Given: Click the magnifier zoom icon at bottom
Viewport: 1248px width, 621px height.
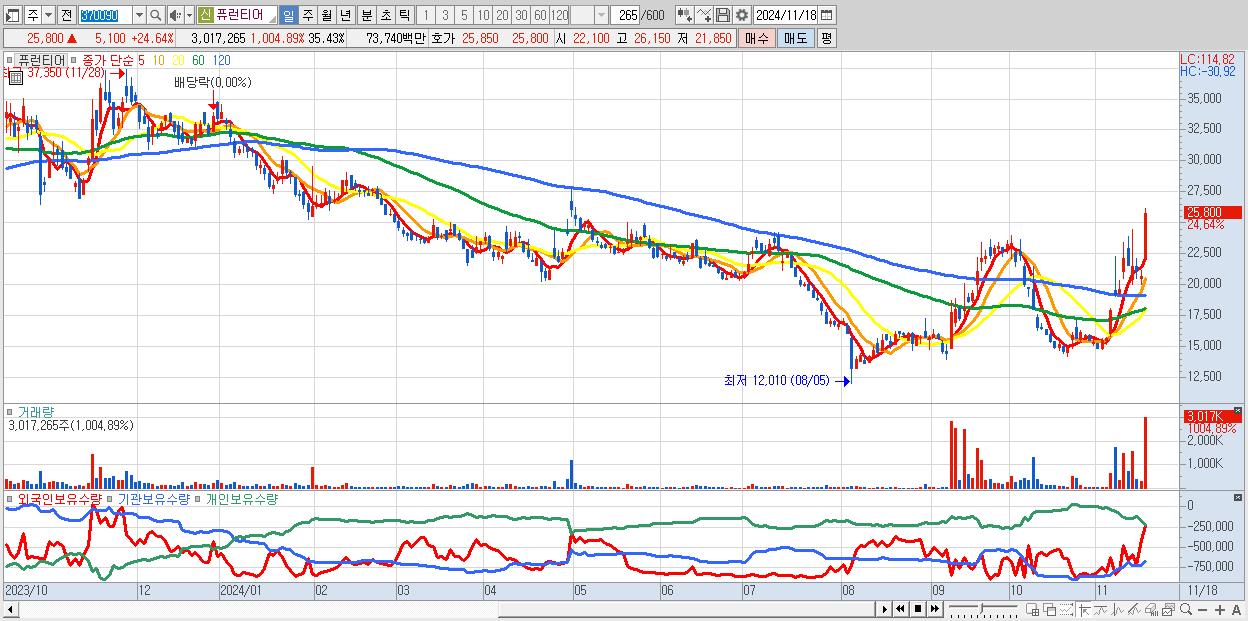Looking at the screenshot, I should click(x=1186, y=609).
